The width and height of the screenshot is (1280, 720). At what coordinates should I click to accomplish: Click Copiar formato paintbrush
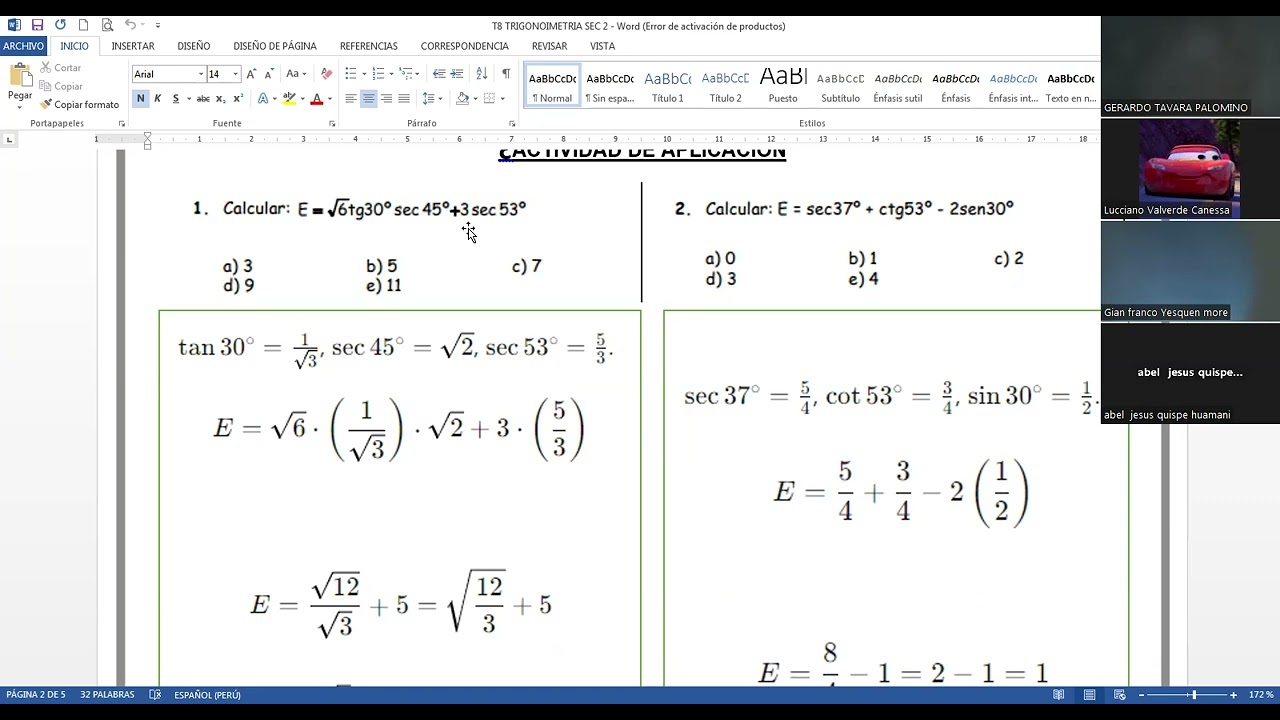coord(80,104)
